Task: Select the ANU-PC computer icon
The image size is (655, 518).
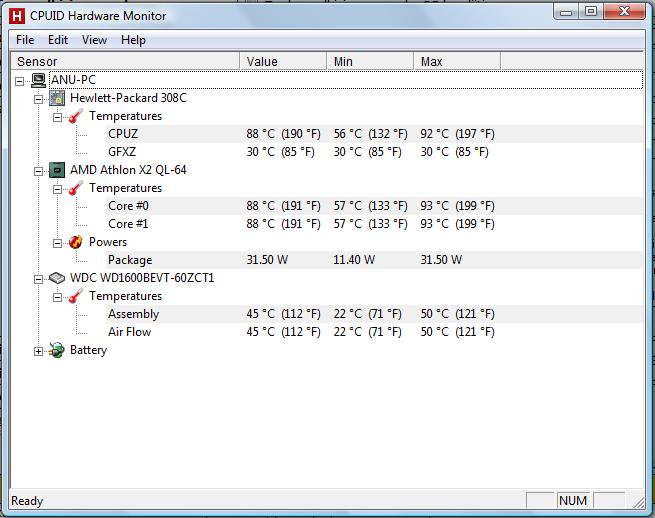Action: point(38,80)
